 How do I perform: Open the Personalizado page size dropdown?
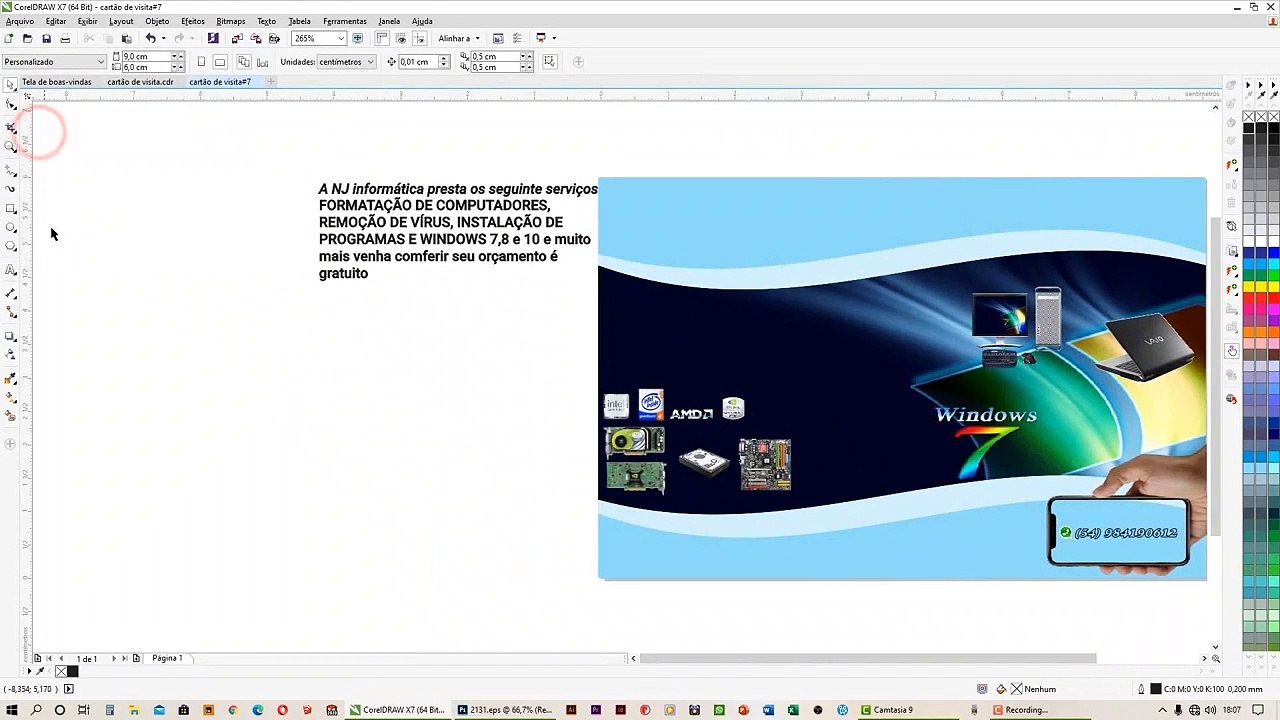54,62
